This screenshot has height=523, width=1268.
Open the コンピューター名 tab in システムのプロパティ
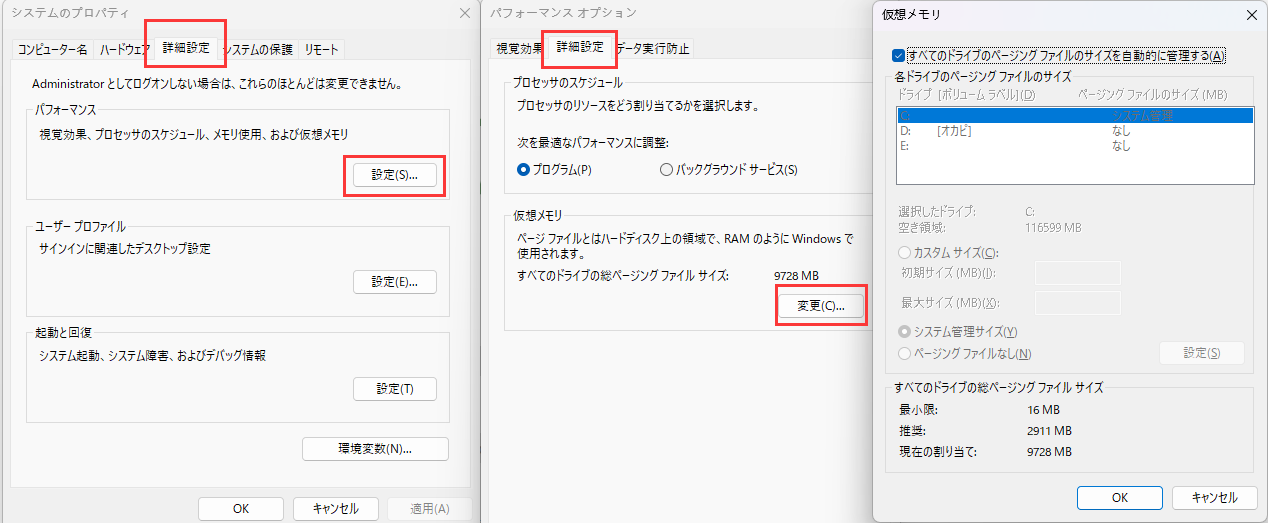click(53, 49)
